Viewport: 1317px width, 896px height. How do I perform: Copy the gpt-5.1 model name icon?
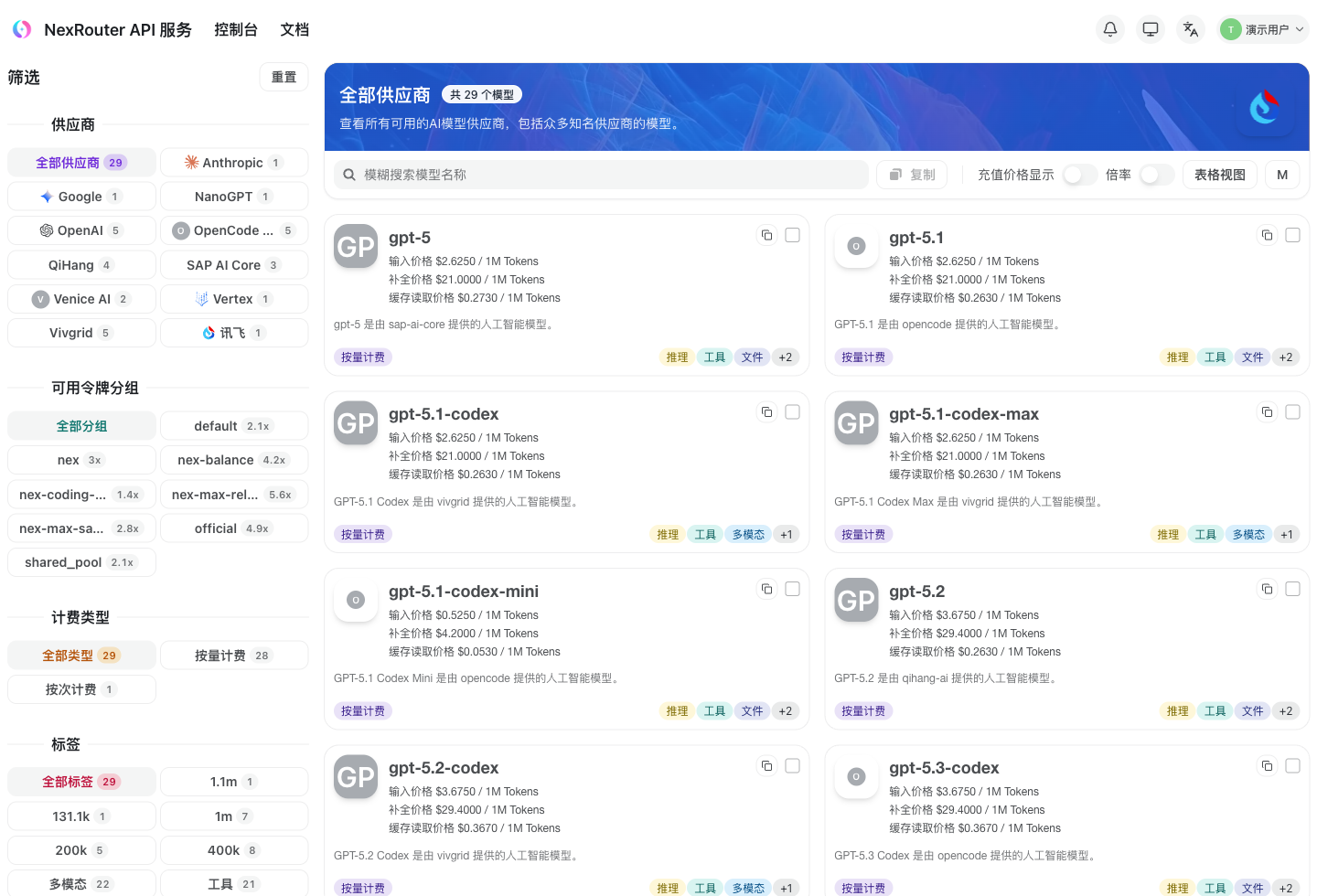tap(1267, 235)
